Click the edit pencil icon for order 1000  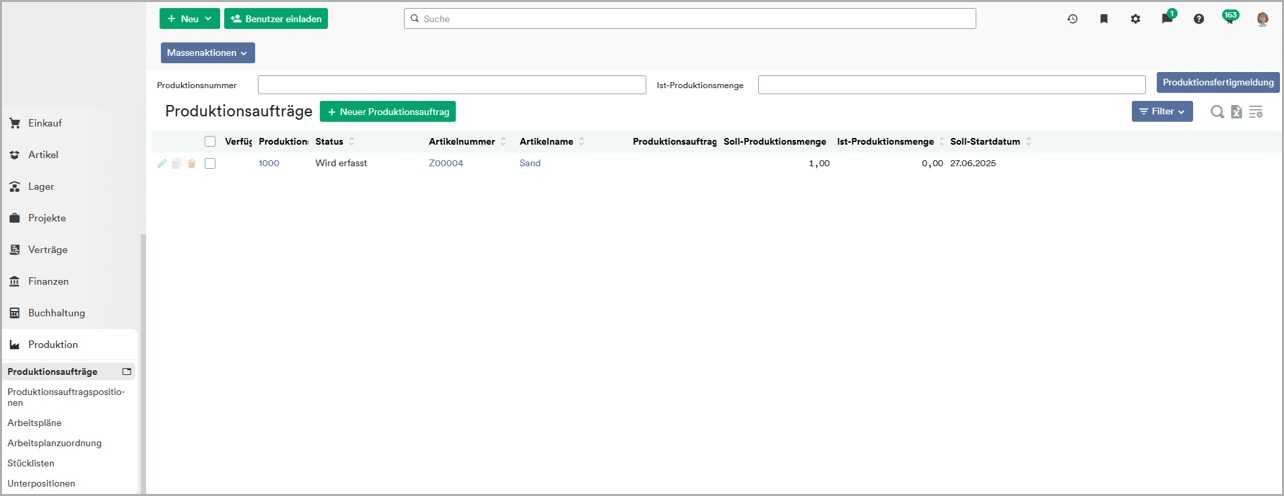pyautogui.click(x=162, y=163)
